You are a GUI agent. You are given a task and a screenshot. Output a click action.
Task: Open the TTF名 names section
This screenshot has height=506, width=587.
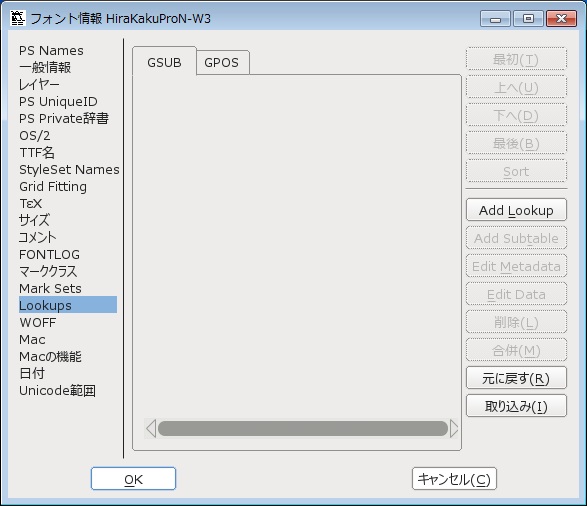coord(37,152)
